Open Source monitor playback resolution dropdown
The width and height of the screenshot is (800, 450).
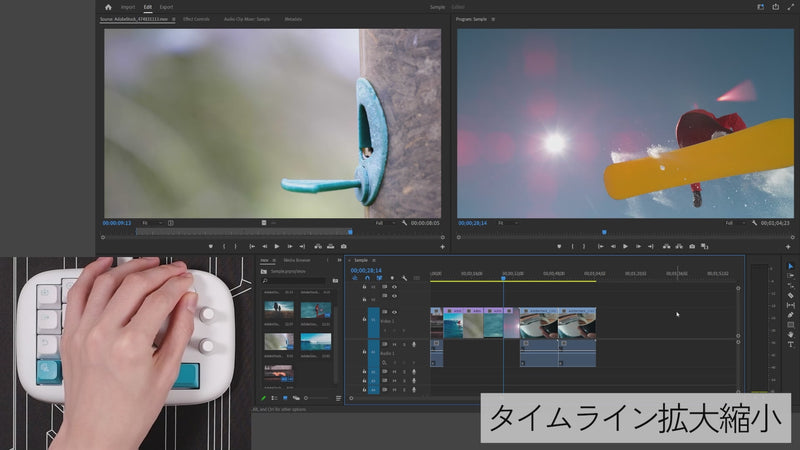coord(385,223)
